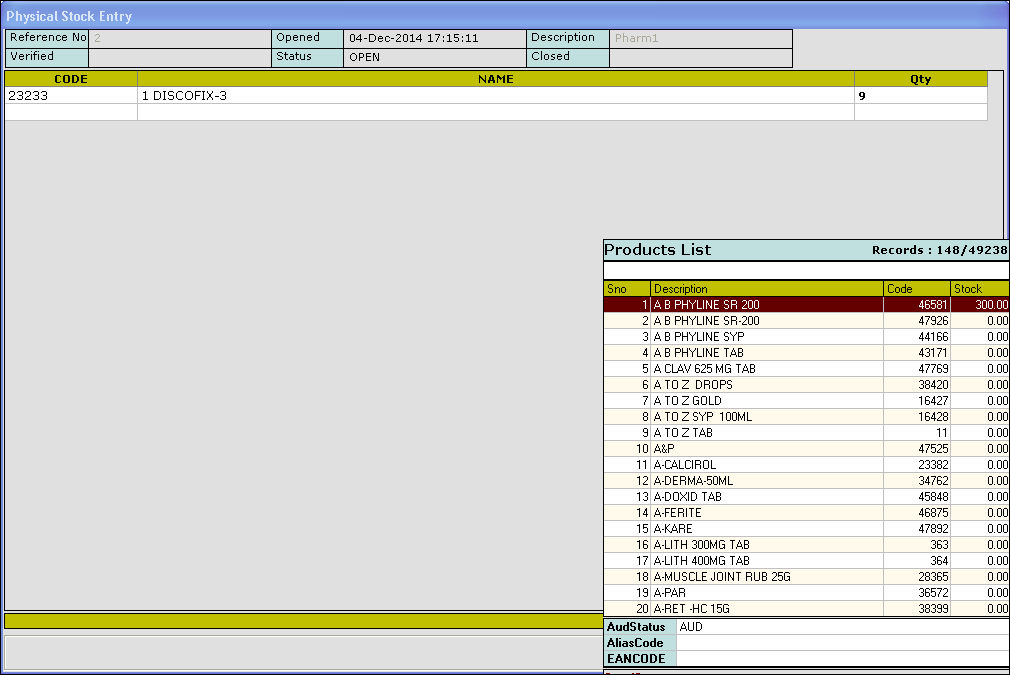
Task: Click code 47926 in Products List
Action: pos(917,321)
